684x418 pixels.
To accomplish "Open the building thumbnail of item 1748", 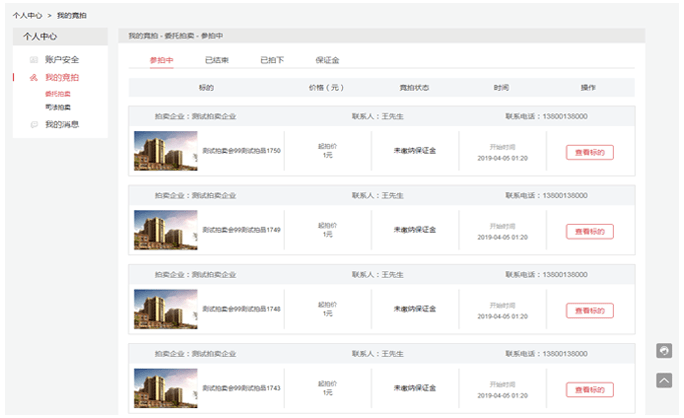I will tap(166, 309).
